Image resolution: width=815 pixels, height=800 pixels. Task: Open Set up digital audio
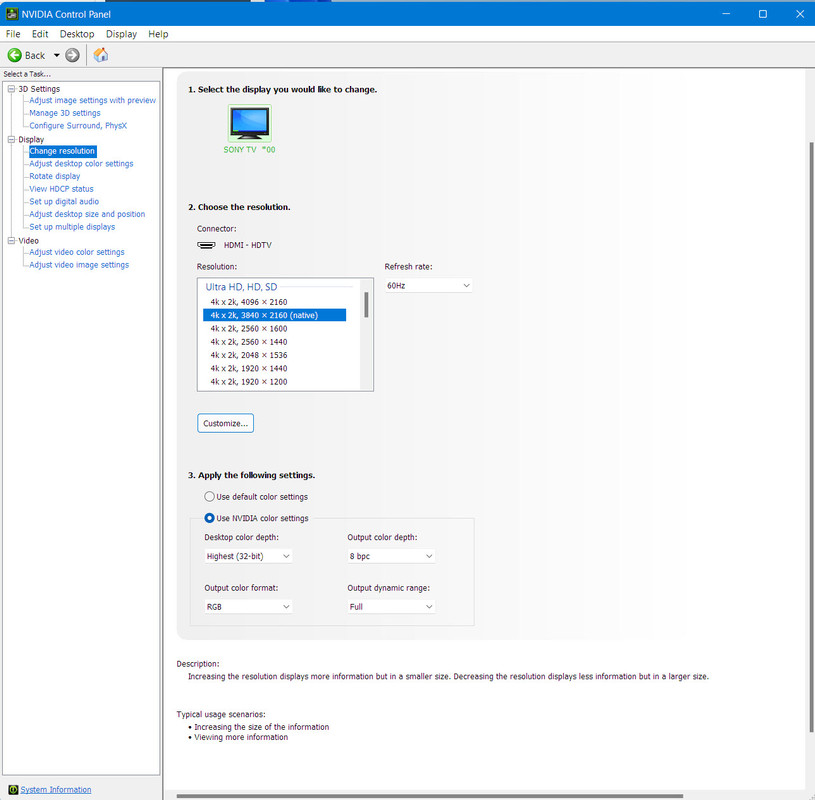click(64, 201)
